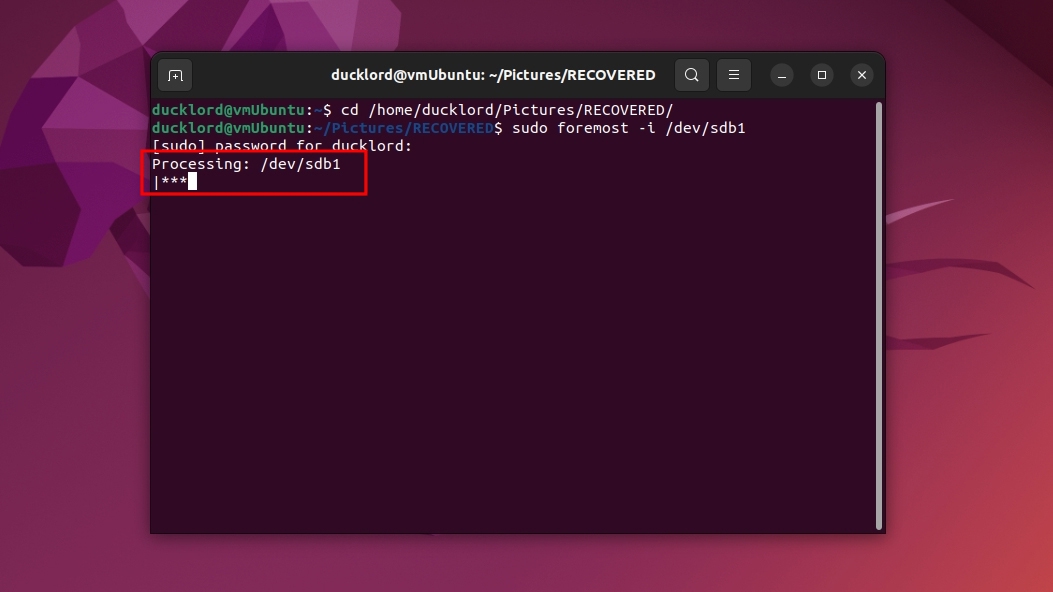The width and height of the screenshot is (1053, 592).
Task: Open the terminal hamburger menu
Action: [x=734, y=75]
